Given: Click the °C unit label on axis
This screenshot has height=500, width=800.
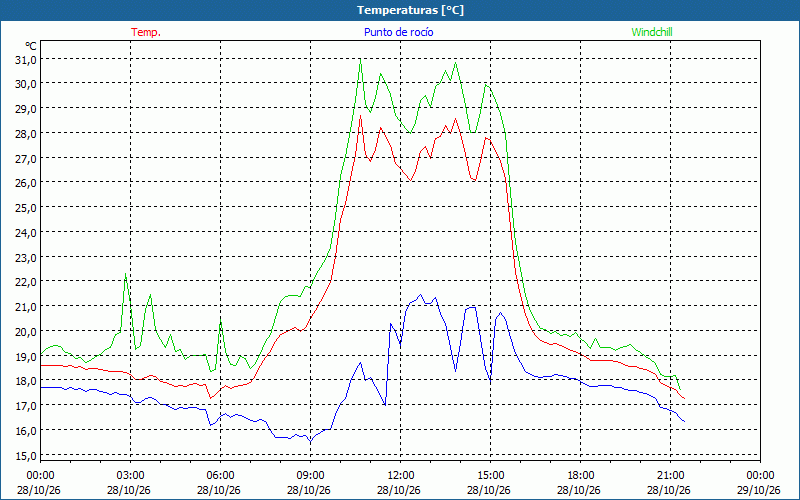Looking at the screenshot, I should [31, 46].
